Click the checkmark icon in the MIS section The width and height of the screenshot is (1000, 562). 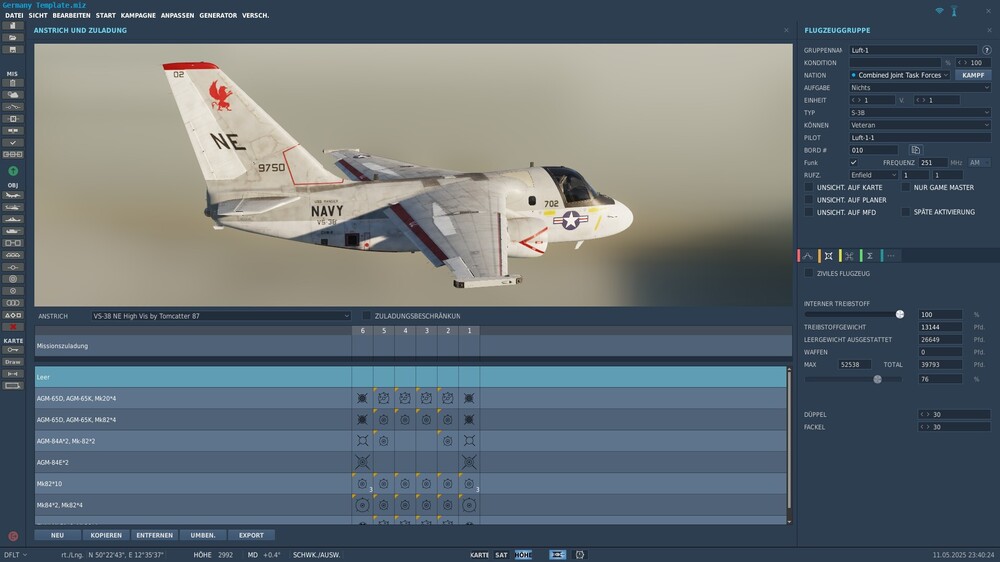pyautogui.click(x=12, y=143)
